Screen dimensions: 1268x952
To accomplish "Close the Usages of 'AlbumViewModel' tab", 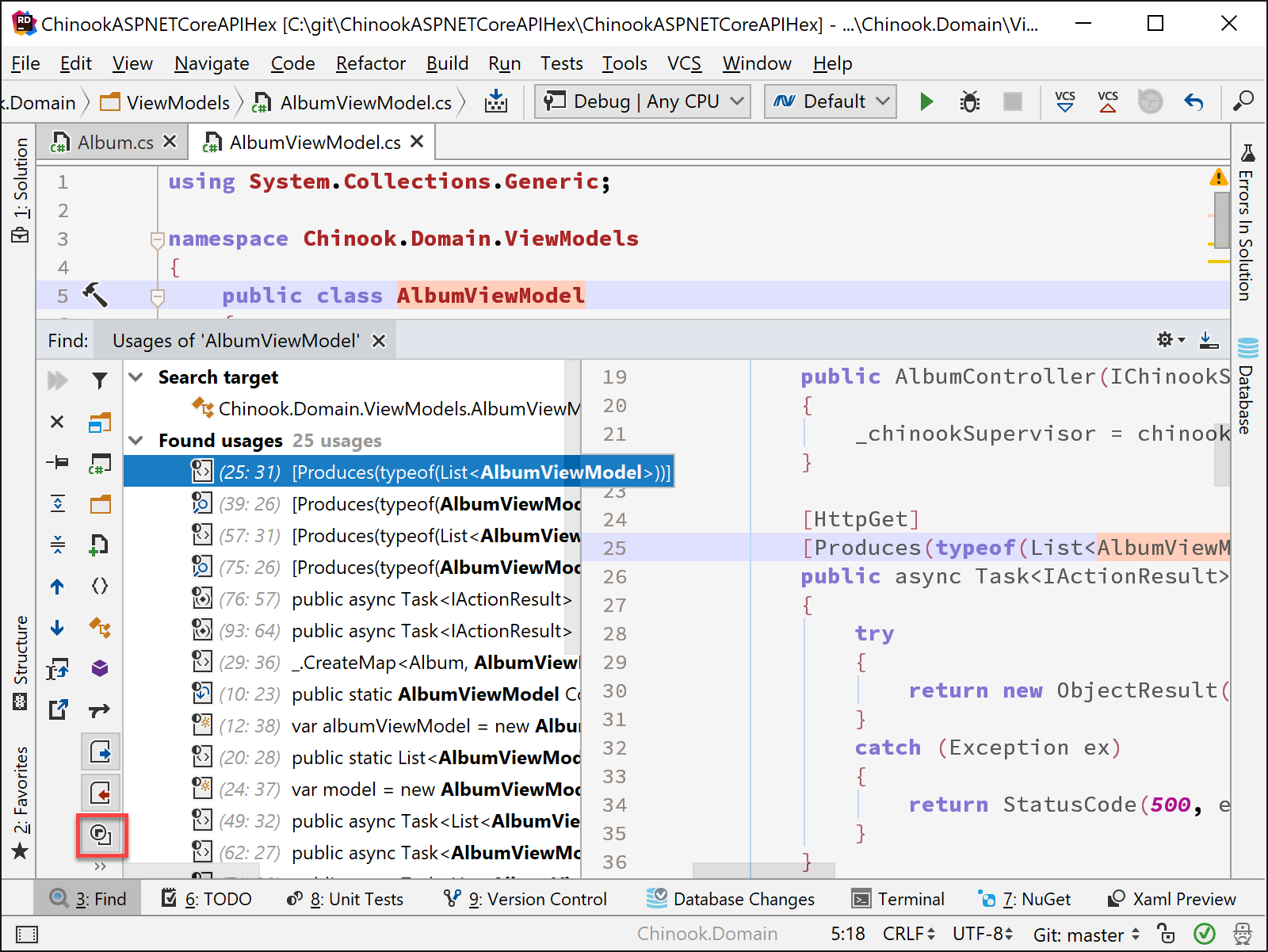I will pos(379,341).
